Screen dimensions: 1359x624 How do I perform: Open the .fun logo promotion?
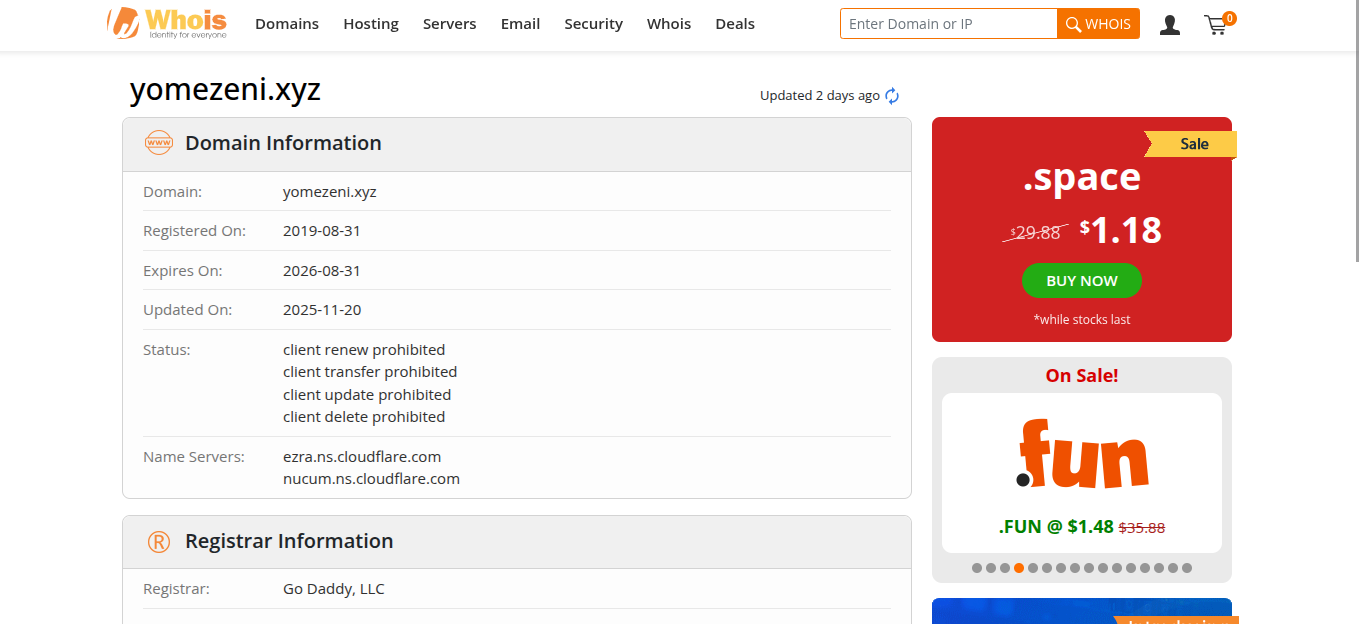tap(1082, 453)
